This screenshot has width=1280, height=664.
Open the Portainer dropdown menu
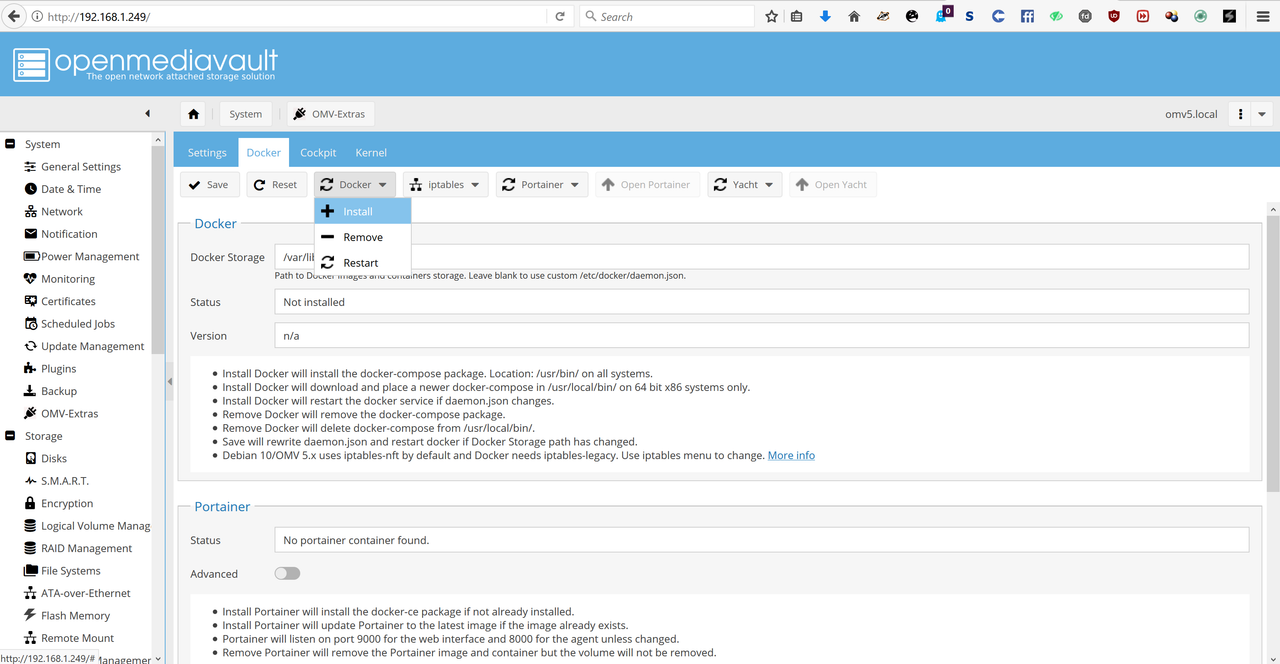(x=542, y=185)
